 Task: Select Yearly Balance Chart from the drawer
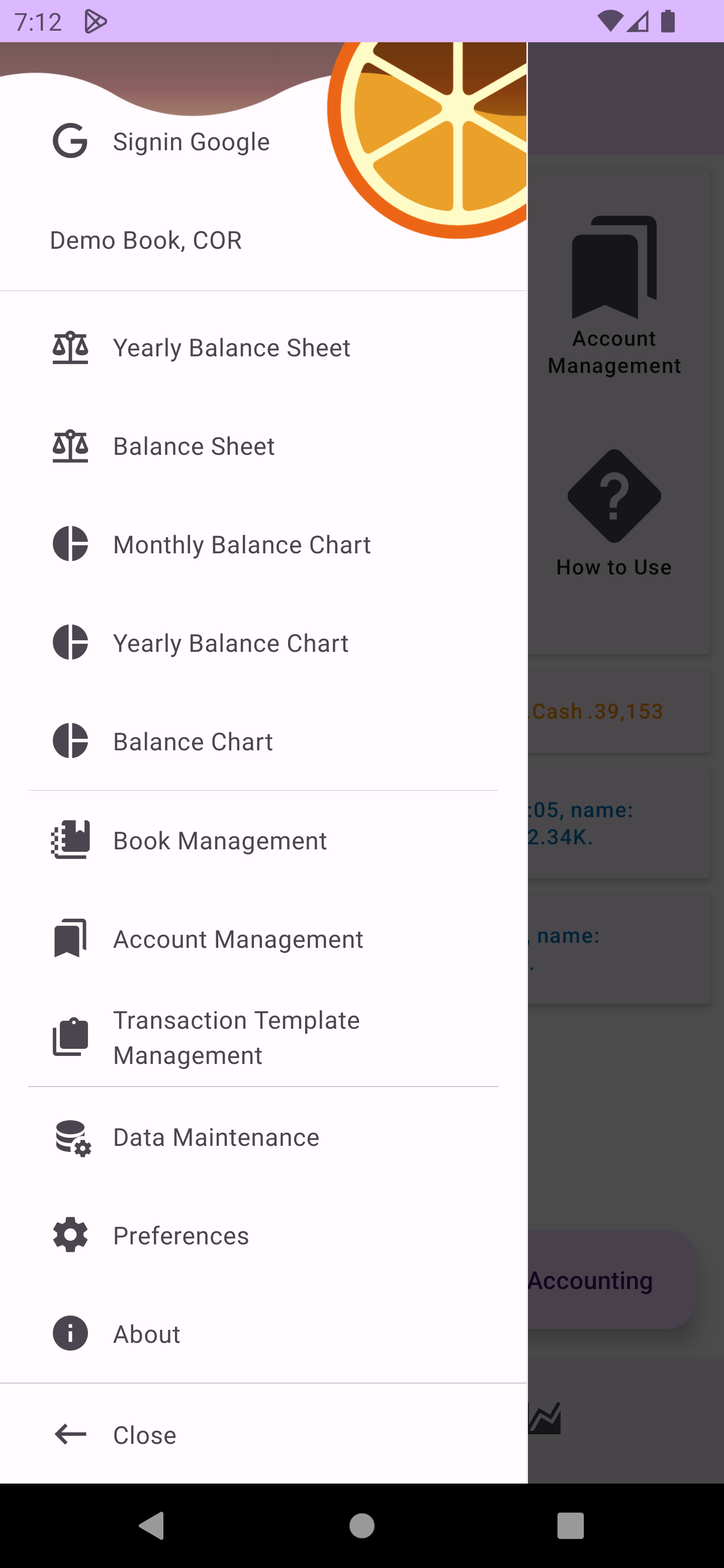[231, 643]
